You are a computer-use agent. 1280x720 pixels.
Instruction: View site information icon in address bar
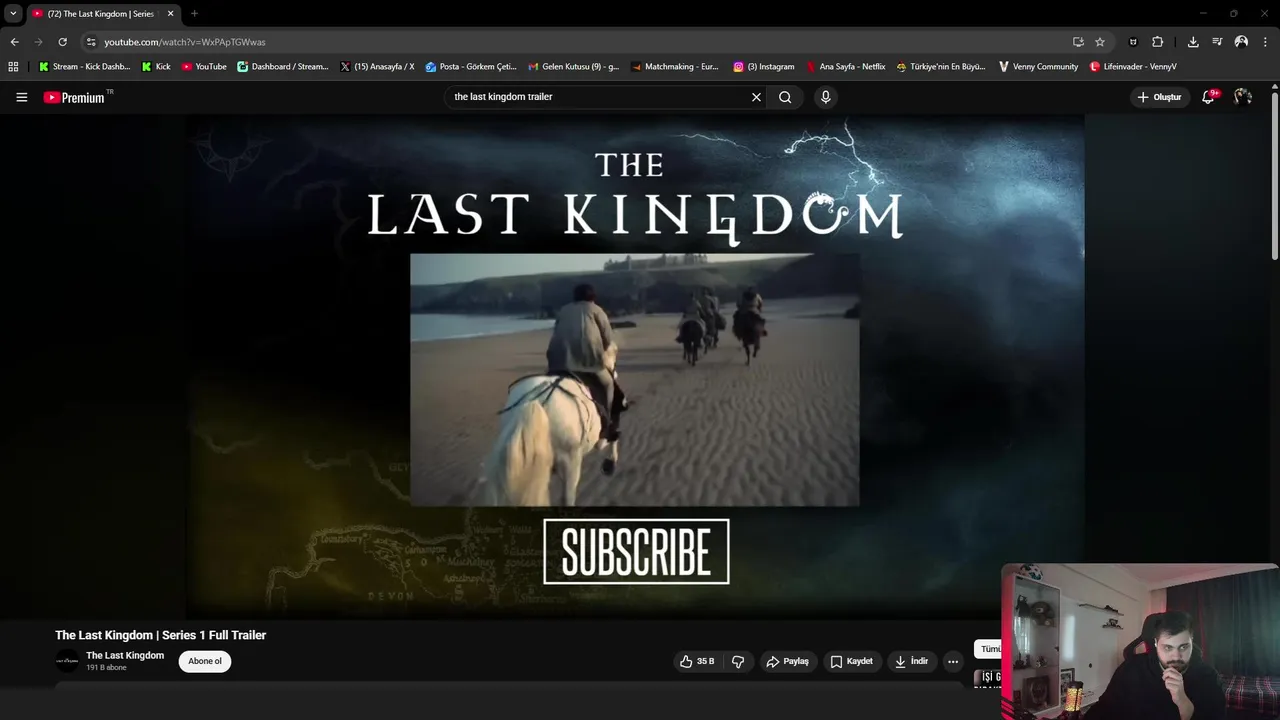[91, 42]
